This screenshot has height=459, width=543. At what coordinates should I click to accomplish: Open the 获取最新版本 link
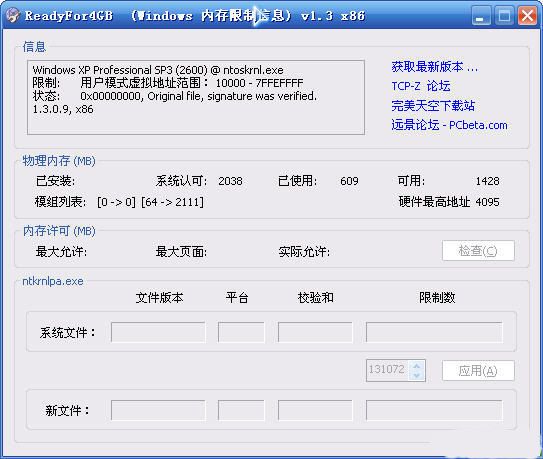click(435, 67)
